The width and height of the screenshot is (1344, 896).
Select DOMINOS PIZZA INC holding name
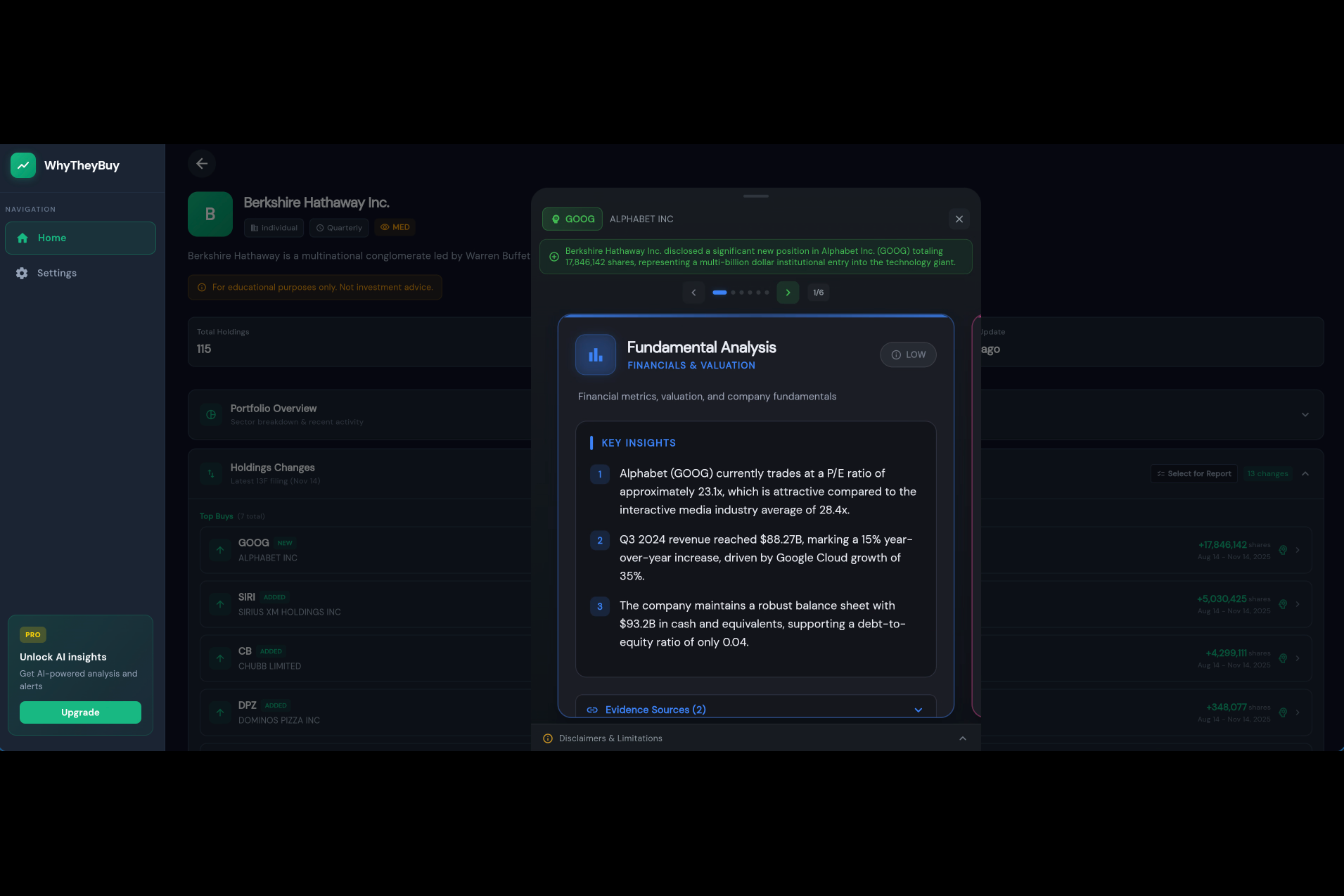(x=279, y=720)
